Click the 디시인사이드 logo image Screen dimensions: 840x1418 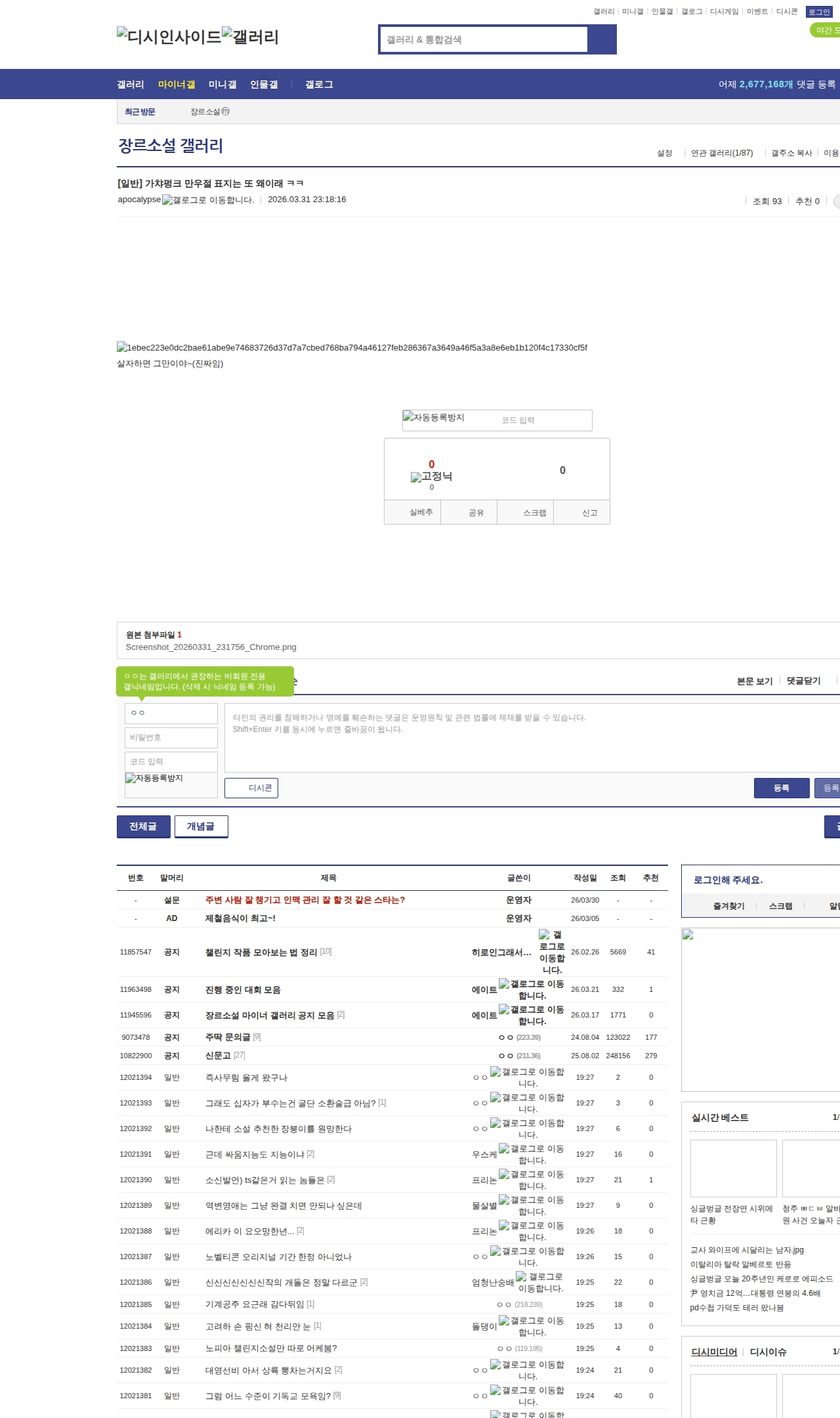click(169, 37)
